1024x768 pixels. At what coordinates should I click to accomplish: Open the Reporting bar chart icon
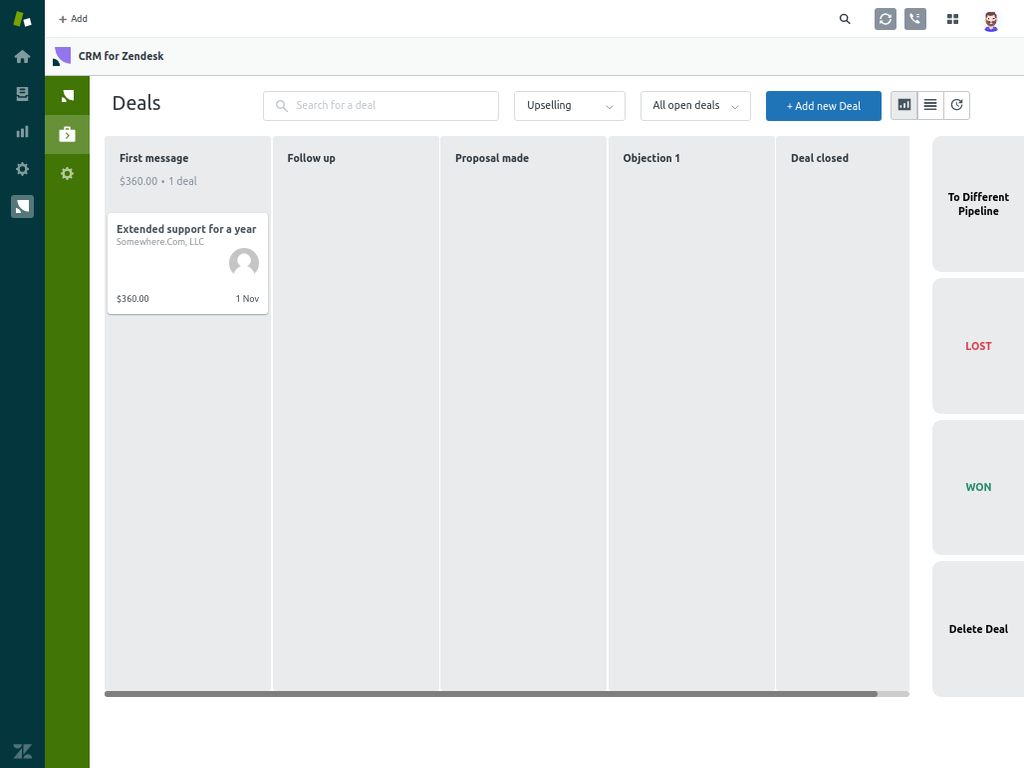click(x=22, y=131)
